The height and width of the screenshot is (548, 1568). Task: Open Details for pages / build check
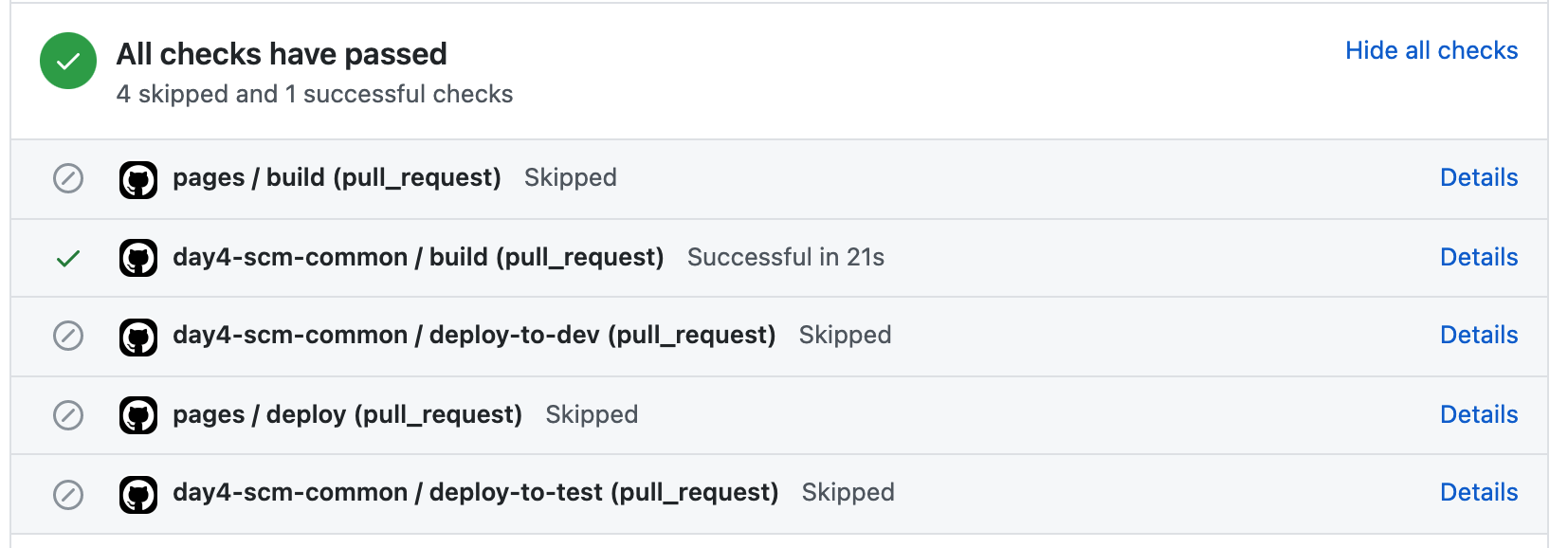tap(1478, 177)
